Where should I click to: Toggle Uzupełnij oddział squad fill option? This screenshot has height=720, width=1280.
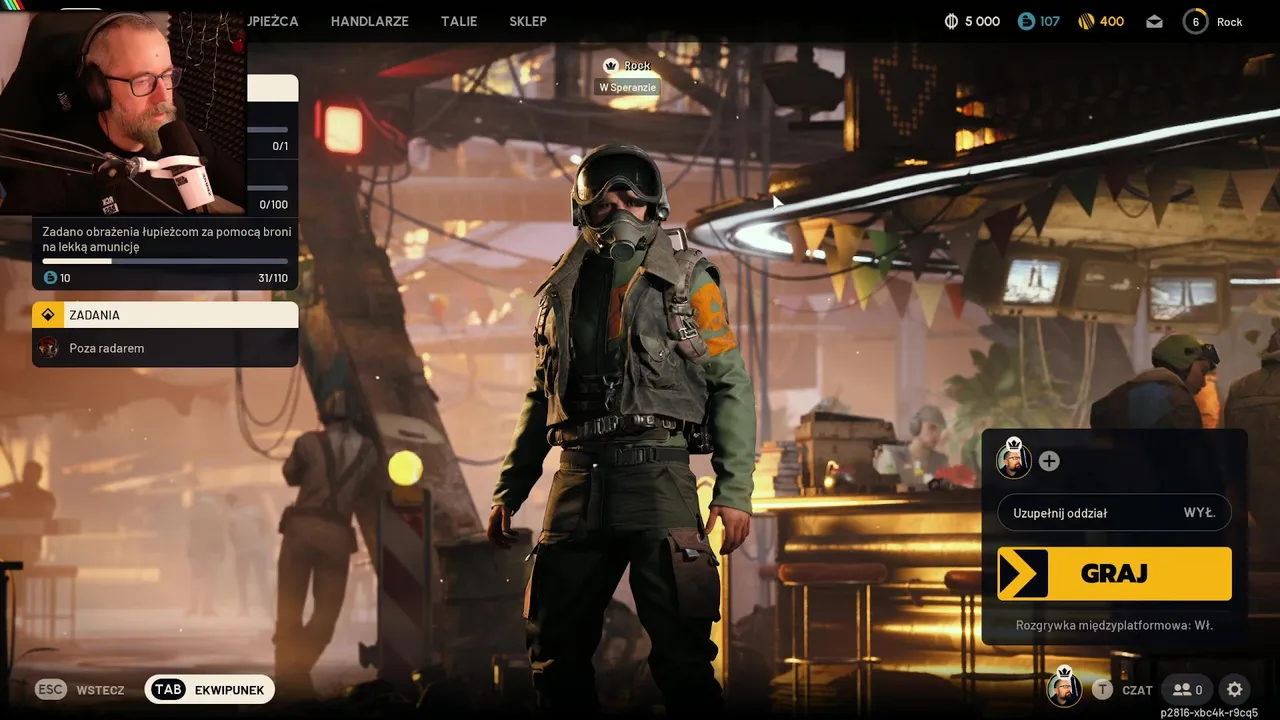tap(1114, 513)
